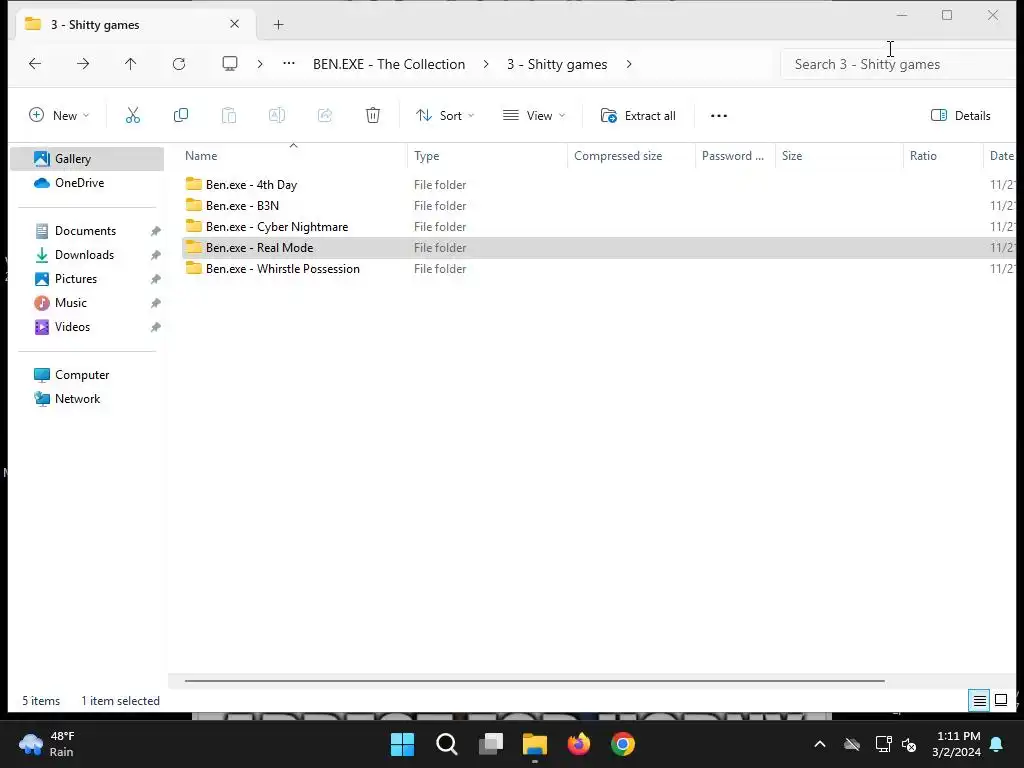Sort by the Type column header
Image resolution: width=1024 pixels, height=768 pixels.
pyautogui.click(x=487, y=155)
